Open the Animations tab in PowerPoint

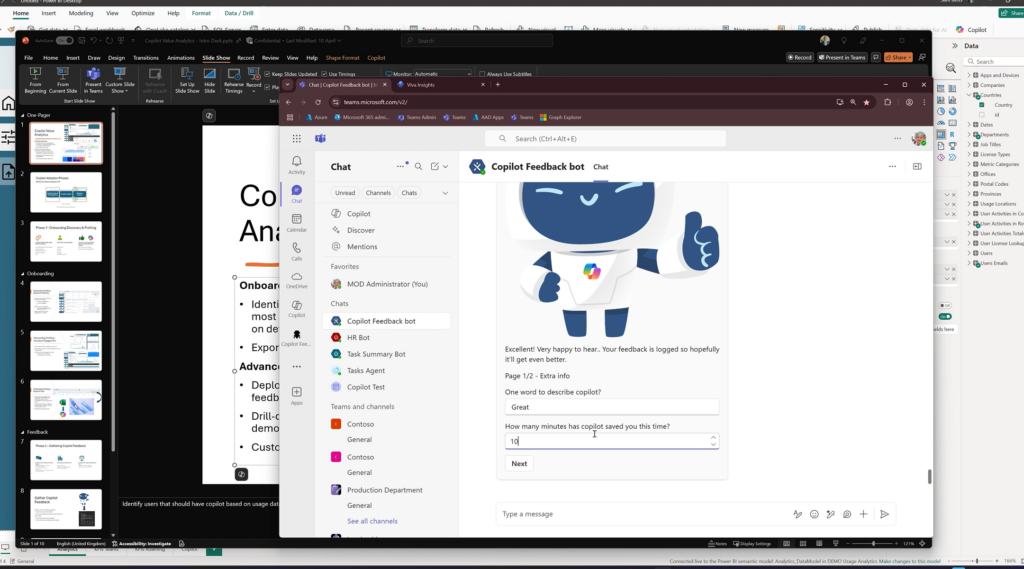[181, 57]
